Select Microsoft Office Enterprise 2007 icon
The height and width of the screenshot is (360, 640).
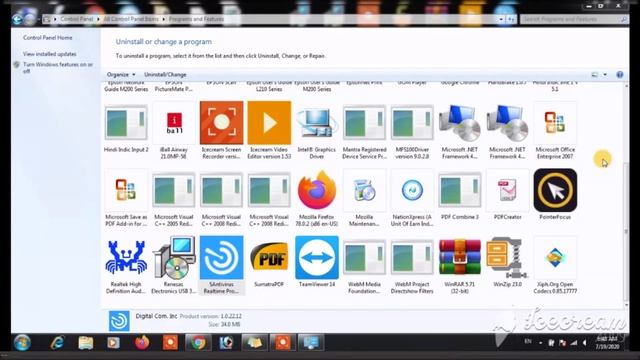tap(555, 123)
